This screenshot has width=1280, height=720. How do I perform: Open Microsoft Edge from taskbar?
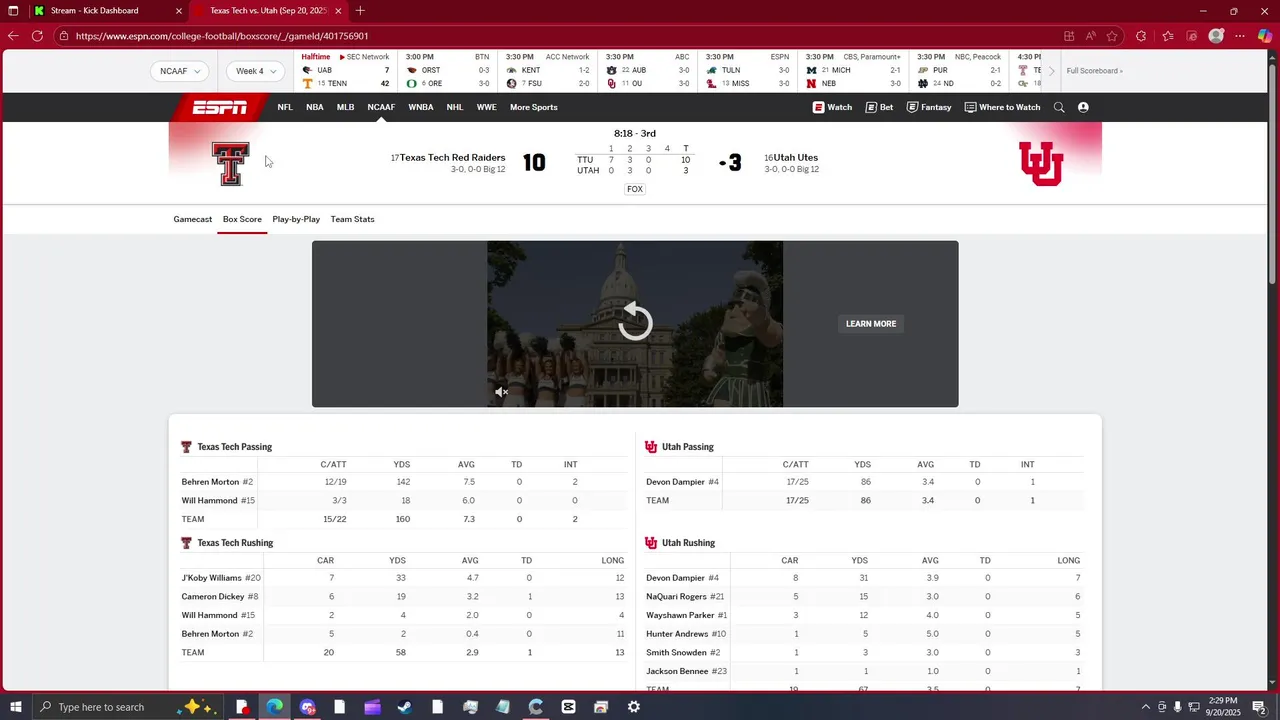tap(274, 707)
